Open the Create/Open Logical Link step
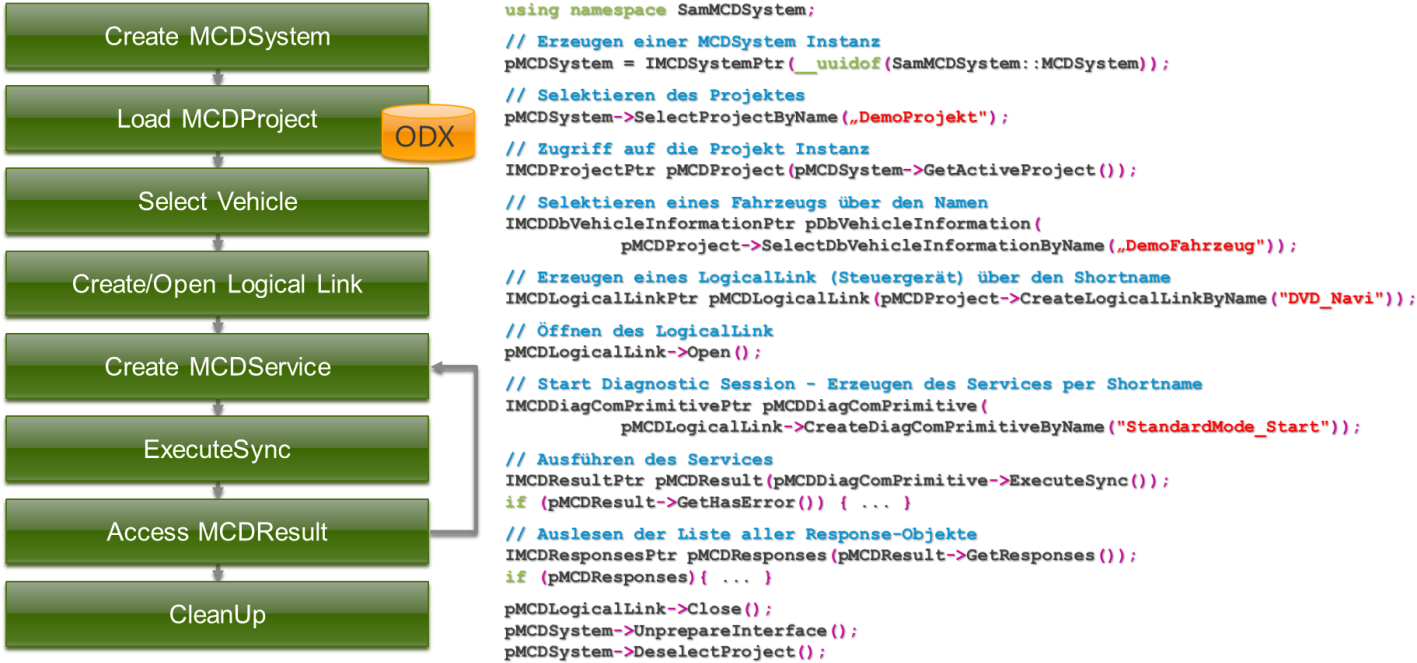Viewport: 1417px width, 663px height. pyautogui.click(x=217, y=285)
